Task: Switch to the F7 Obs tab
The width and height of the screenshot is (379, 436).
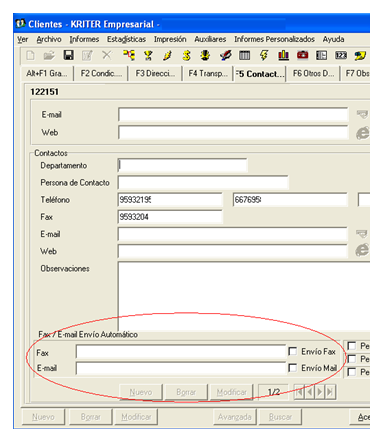Action: point(356,74)
